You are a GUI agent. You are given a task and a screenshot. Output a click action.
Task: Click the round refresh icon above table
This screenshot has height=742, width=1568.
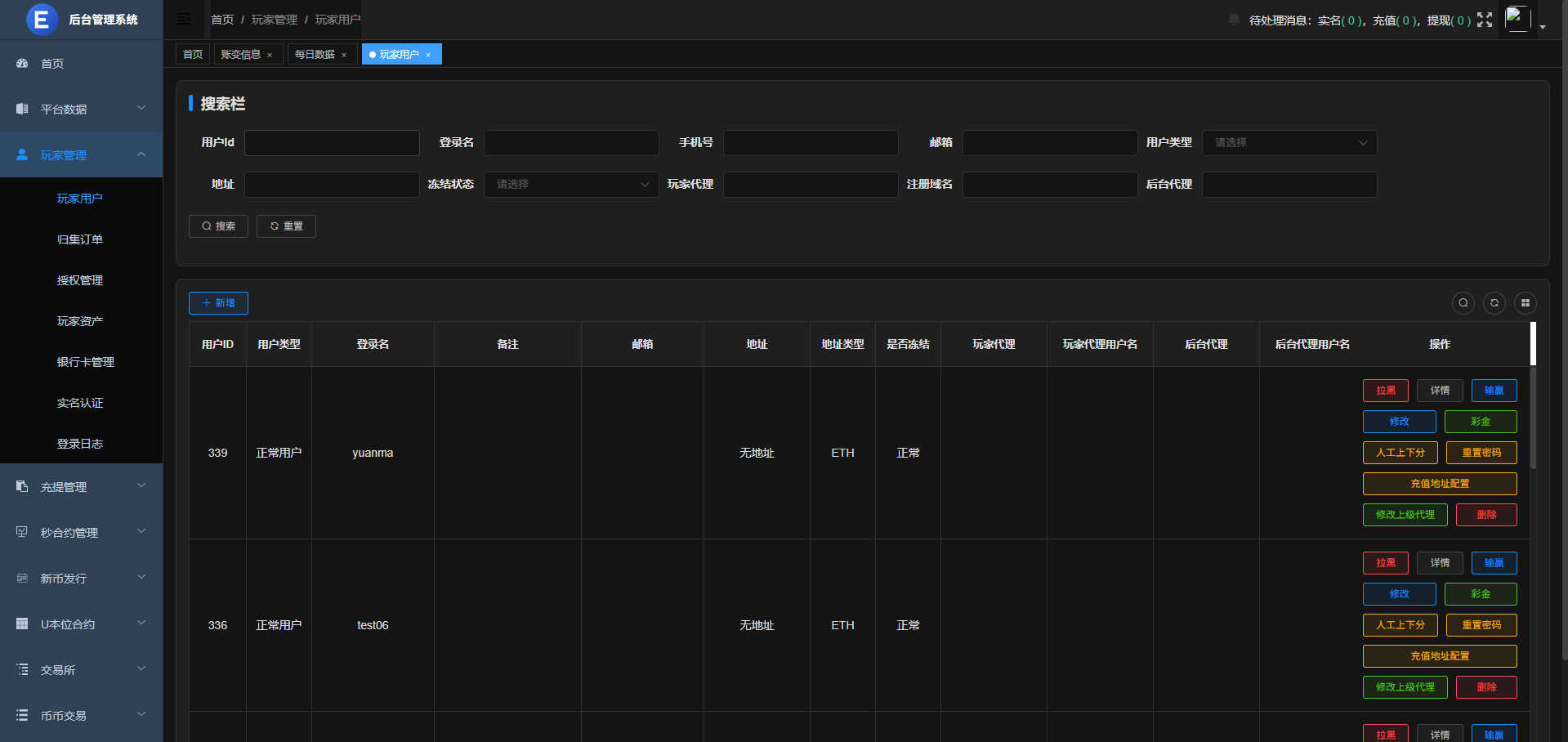coord(1494,303)
